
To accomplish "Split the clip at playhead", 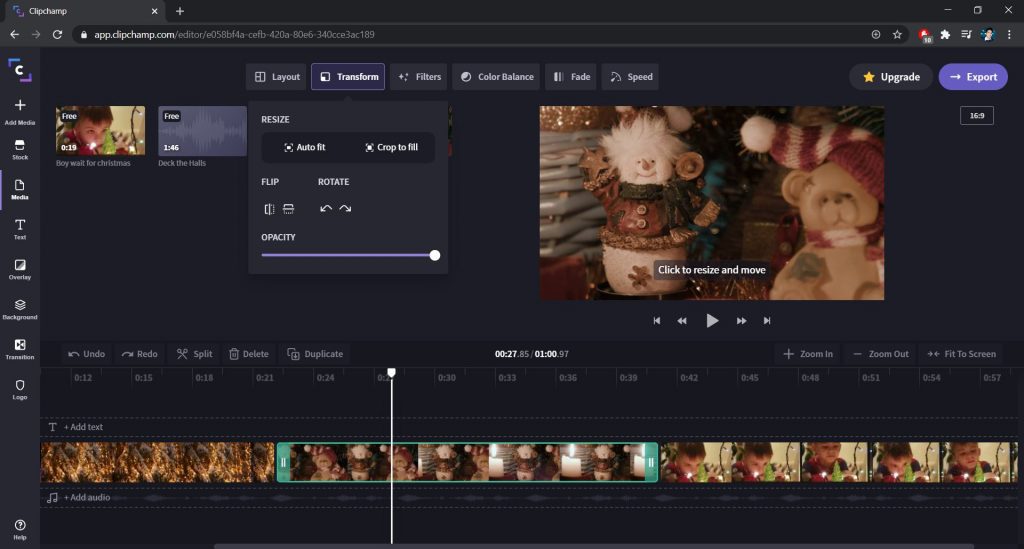I will tap(194, 354).
